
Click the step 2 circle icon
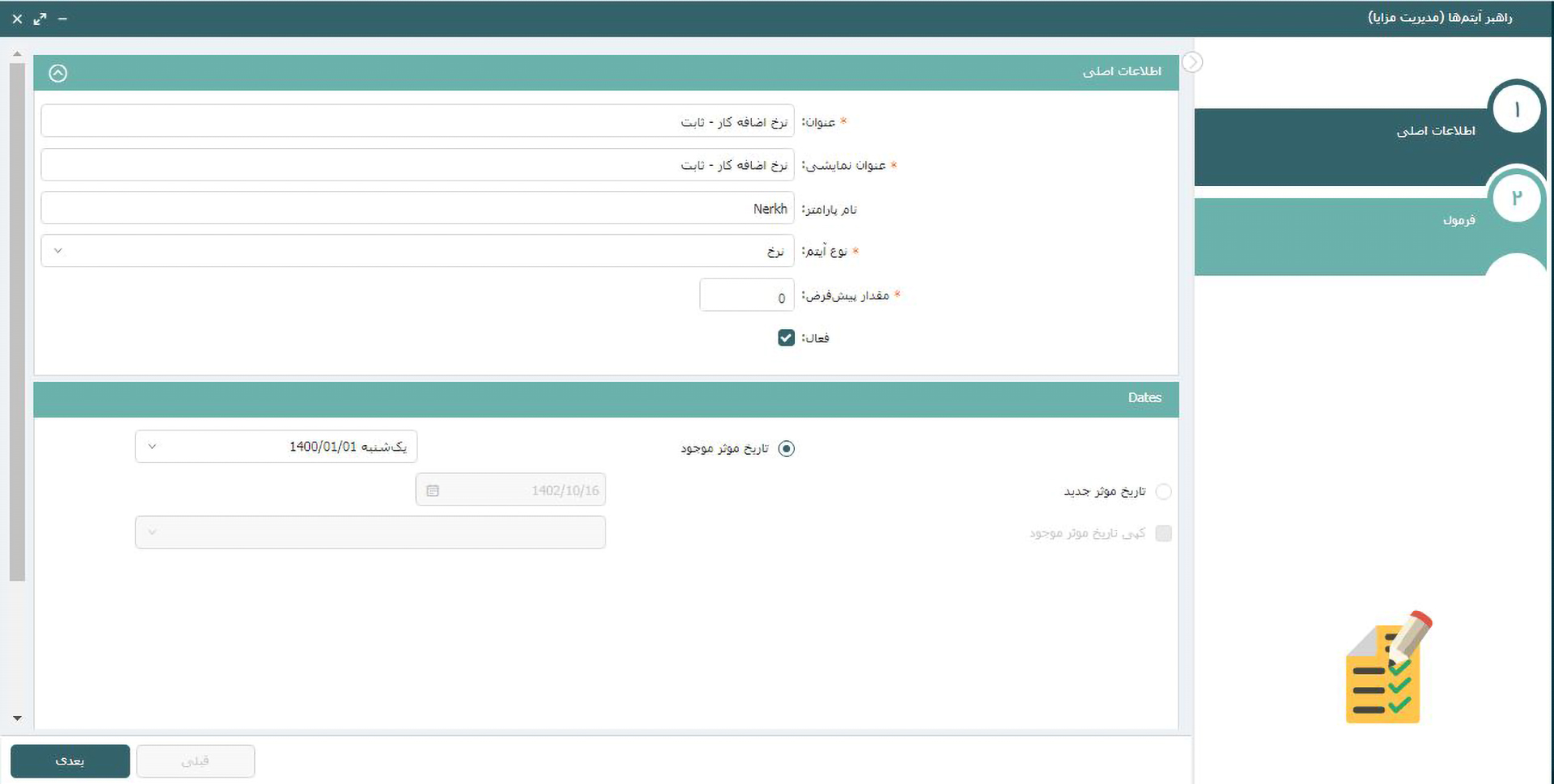coord(1516,197)
